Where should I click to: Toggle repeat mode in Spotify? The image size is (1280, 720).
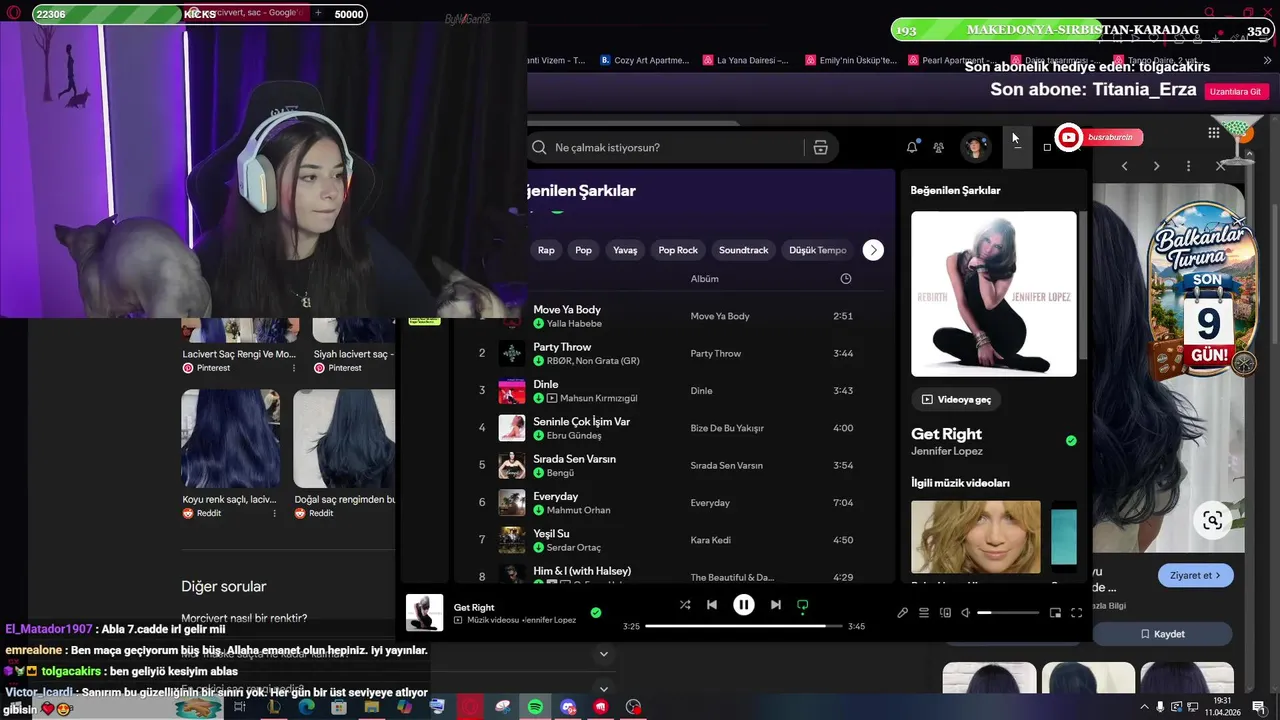point(802,605)
